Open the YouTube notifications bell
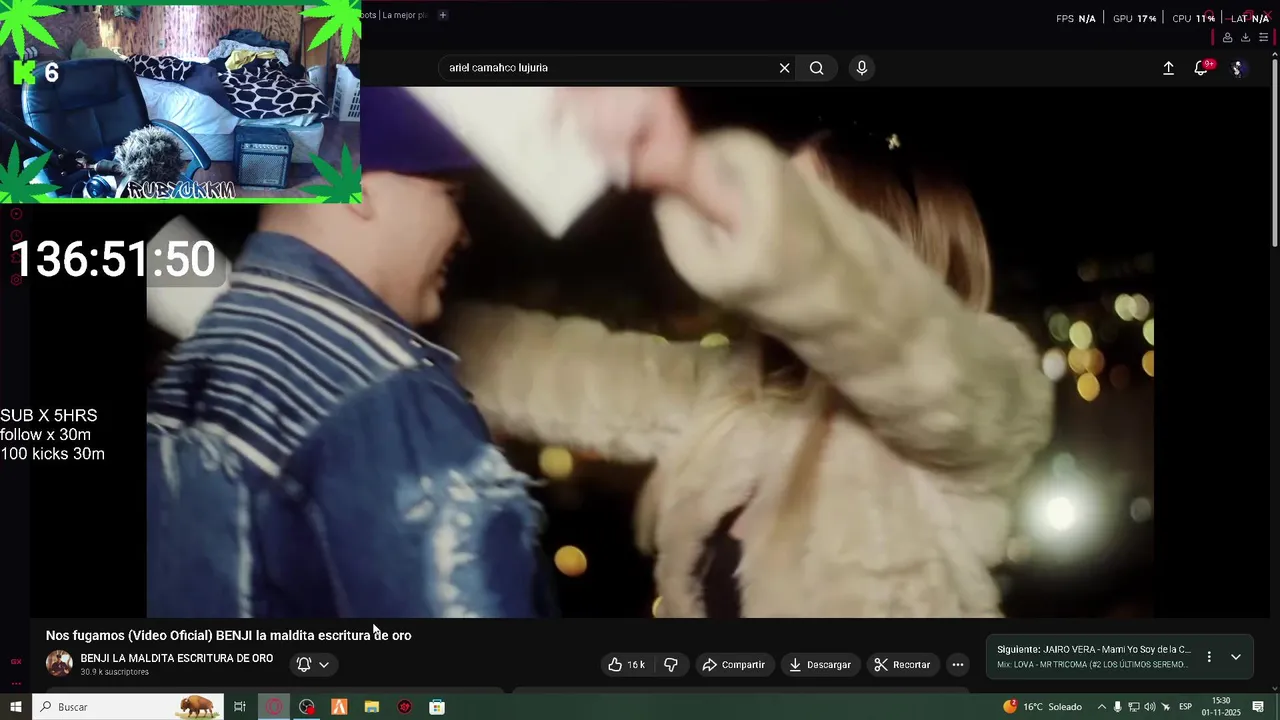Screen dimensions: 1280x720 [1201, 68]
